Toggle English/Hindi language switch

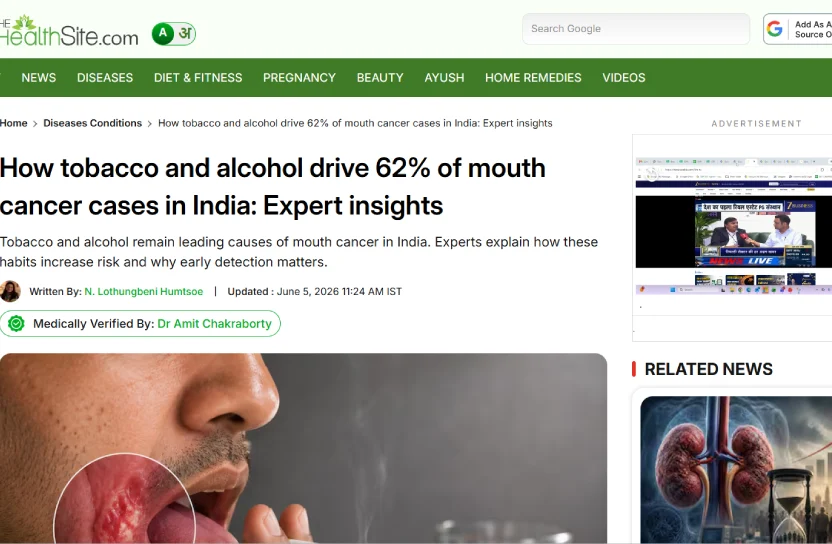click(174, 34)
